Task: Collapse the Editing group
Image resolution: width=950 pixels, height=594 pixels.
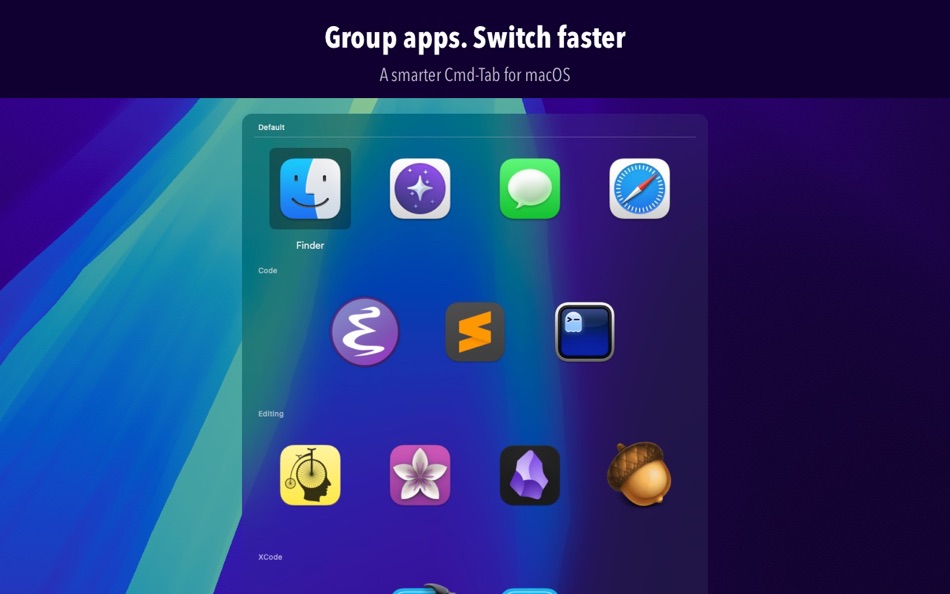Action: tap(270, 413)
